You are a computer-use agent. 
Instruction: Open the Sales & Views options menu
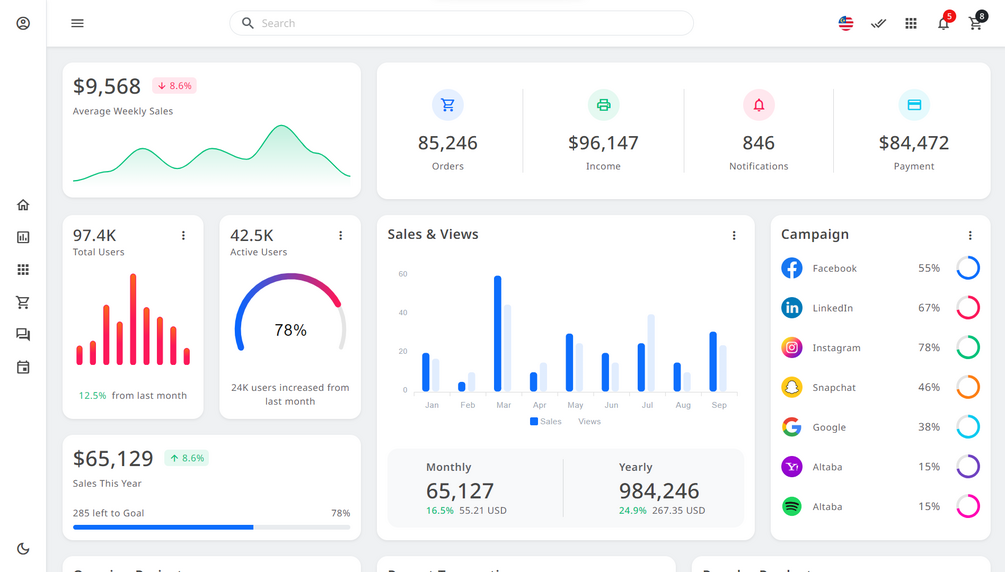[734, 235]
